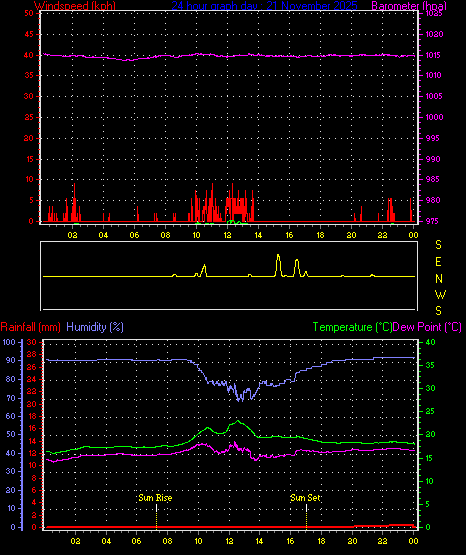466x555 pixels.
Task: Click the 16 value on the rainfall axis
Action: coord(32,428)
